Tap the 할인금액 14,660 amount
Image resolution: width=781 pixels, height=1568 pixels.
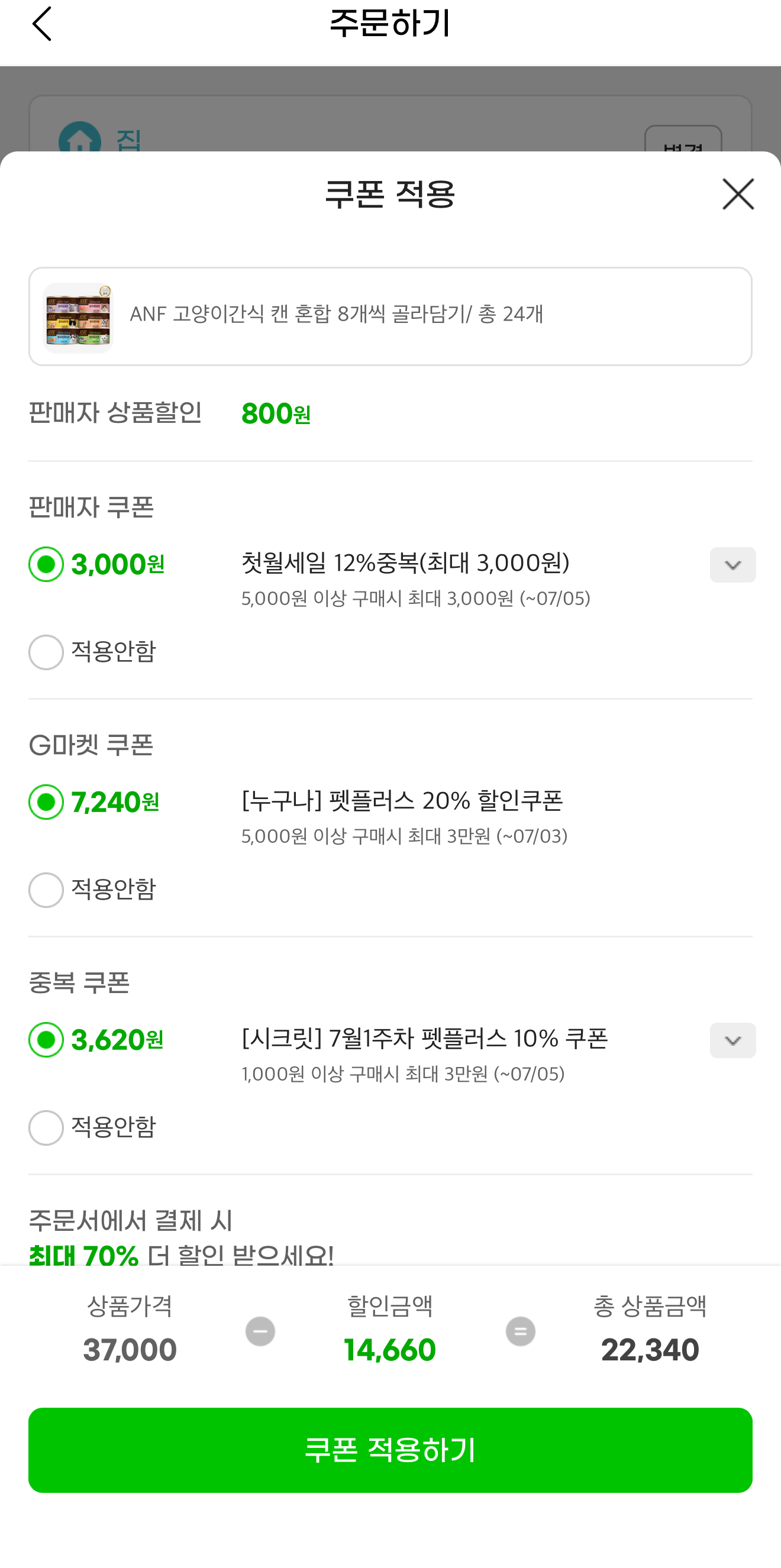[389, 1350]
